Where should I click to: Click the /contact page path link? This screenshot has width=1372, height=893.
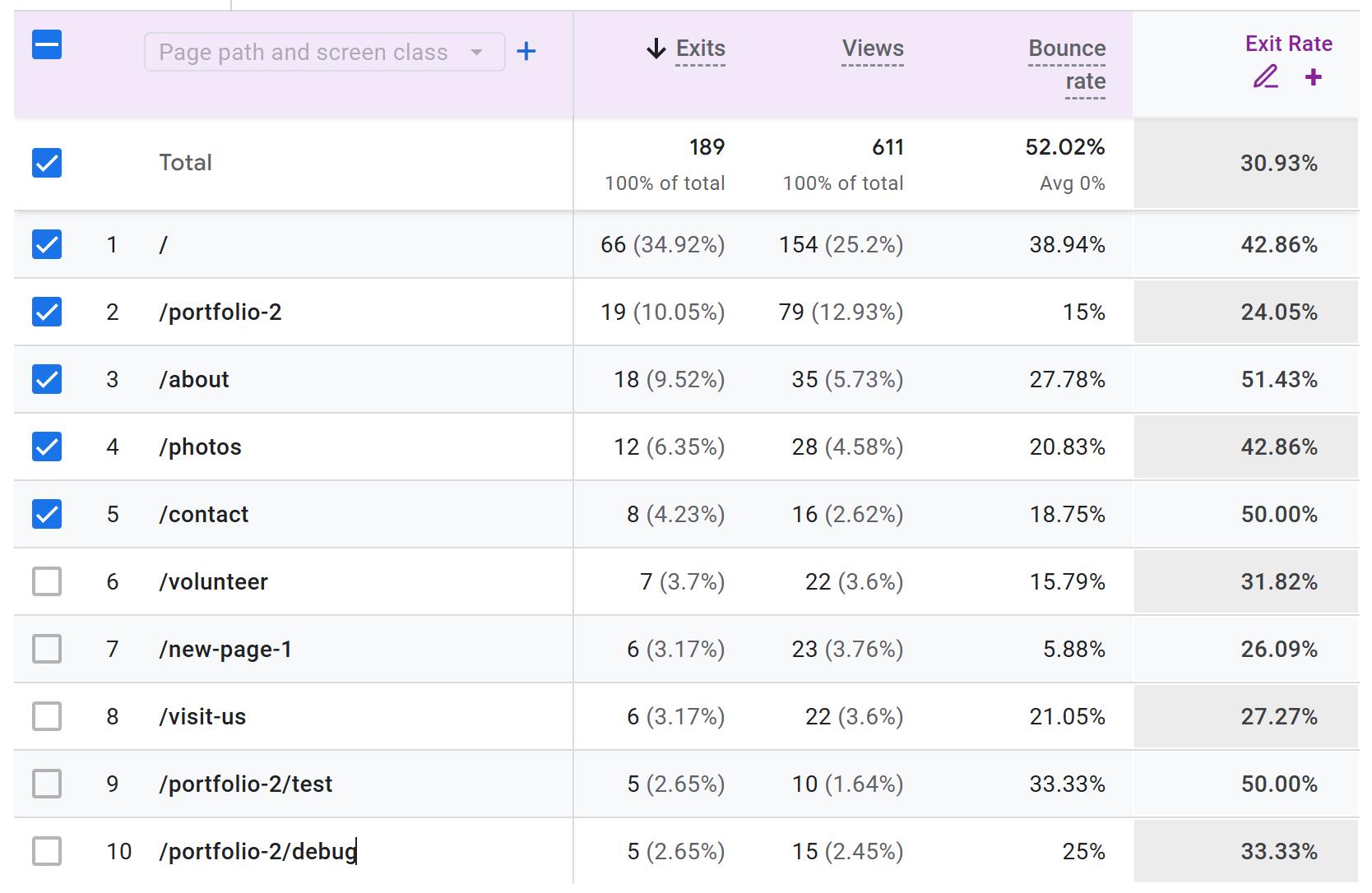204,514
